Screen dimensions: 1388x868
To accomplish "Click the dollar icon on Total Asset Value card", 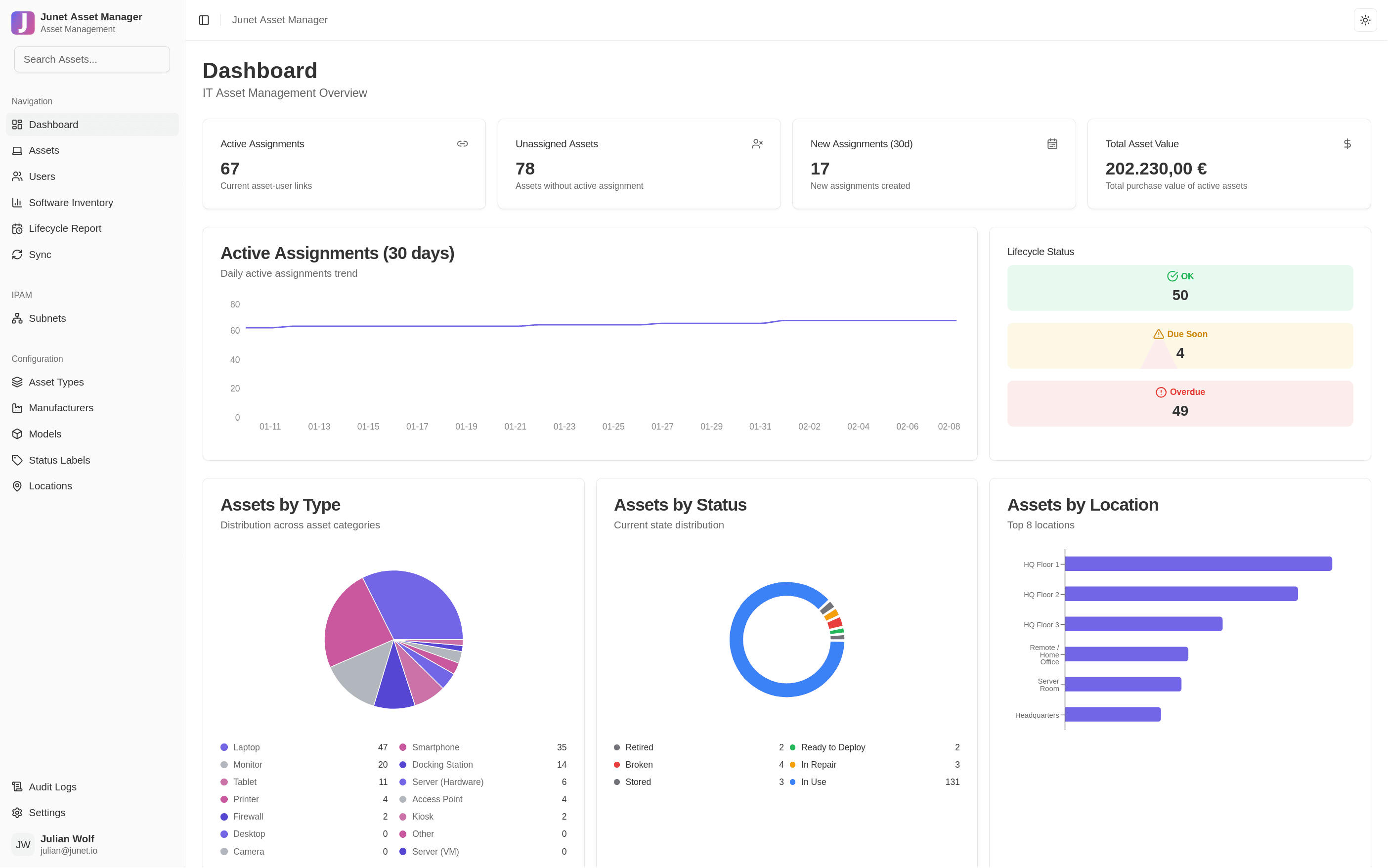I will pyautogui.click(x=1347, y=143).
